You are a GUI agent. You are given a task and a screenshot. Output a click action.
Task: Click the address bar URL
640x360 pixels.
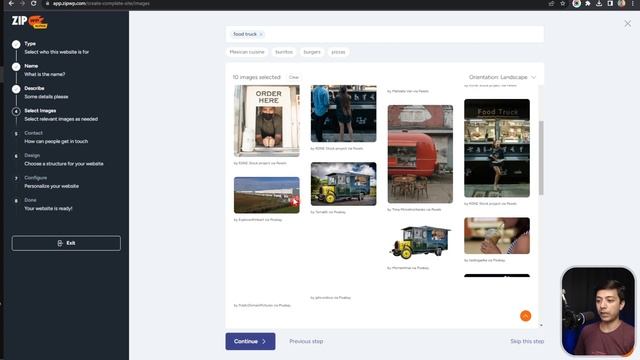tap(101, 3)
